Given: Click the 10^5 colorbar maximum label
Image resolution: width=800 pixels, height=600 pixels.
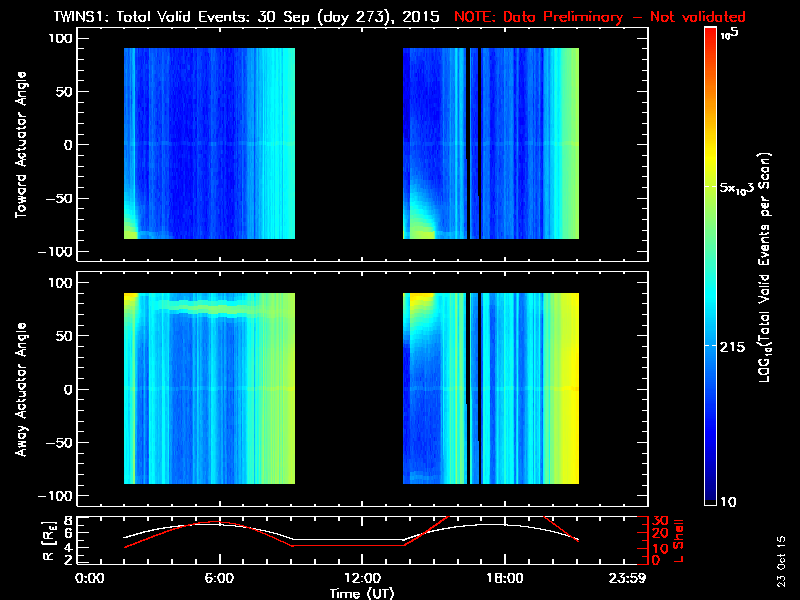Looking at the screenshot, I should [x=729, y=34].
